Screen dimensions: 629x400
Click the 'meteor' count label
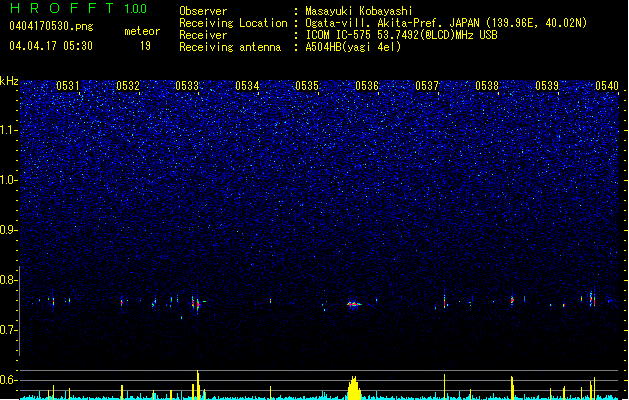[142, 31]
